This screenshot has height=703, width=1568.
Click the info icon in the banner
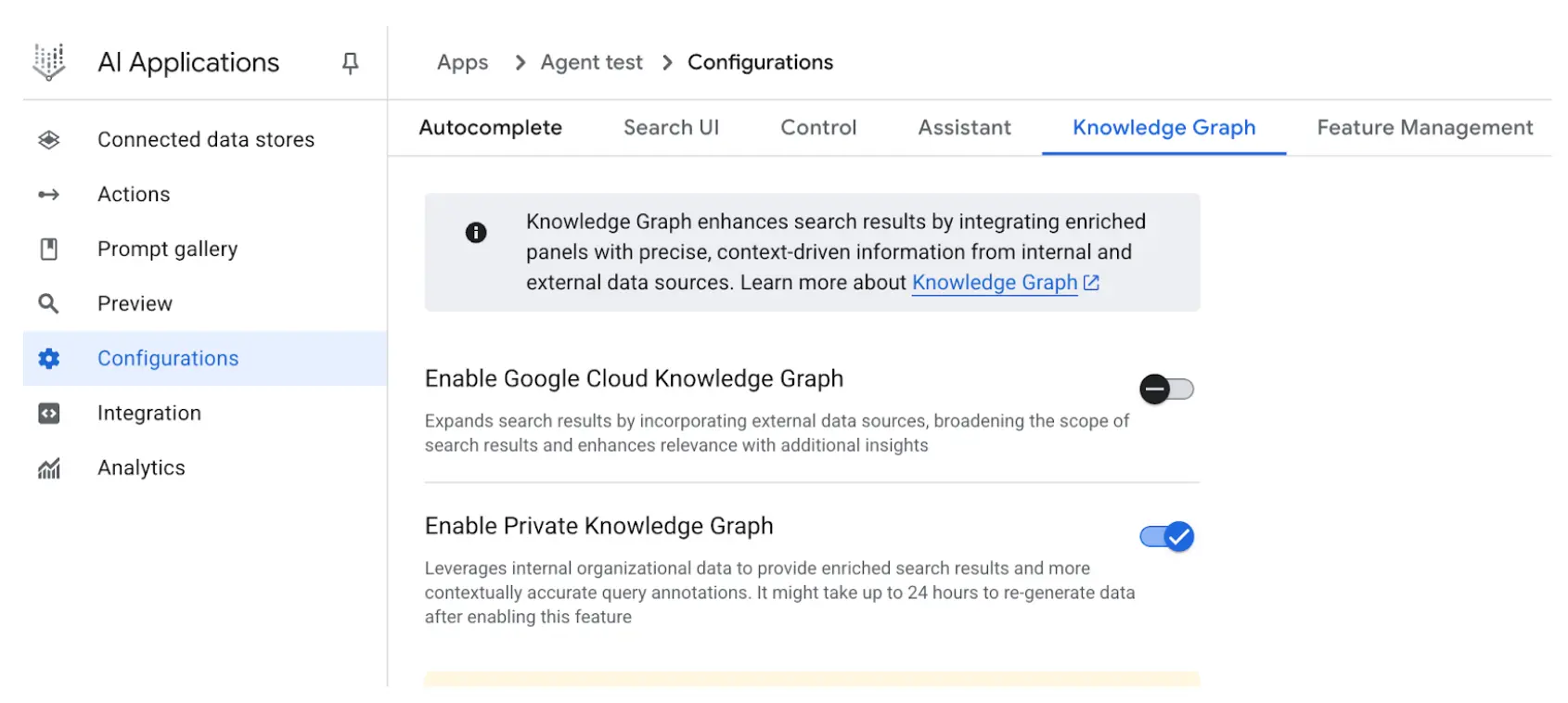tap(476, 233)
